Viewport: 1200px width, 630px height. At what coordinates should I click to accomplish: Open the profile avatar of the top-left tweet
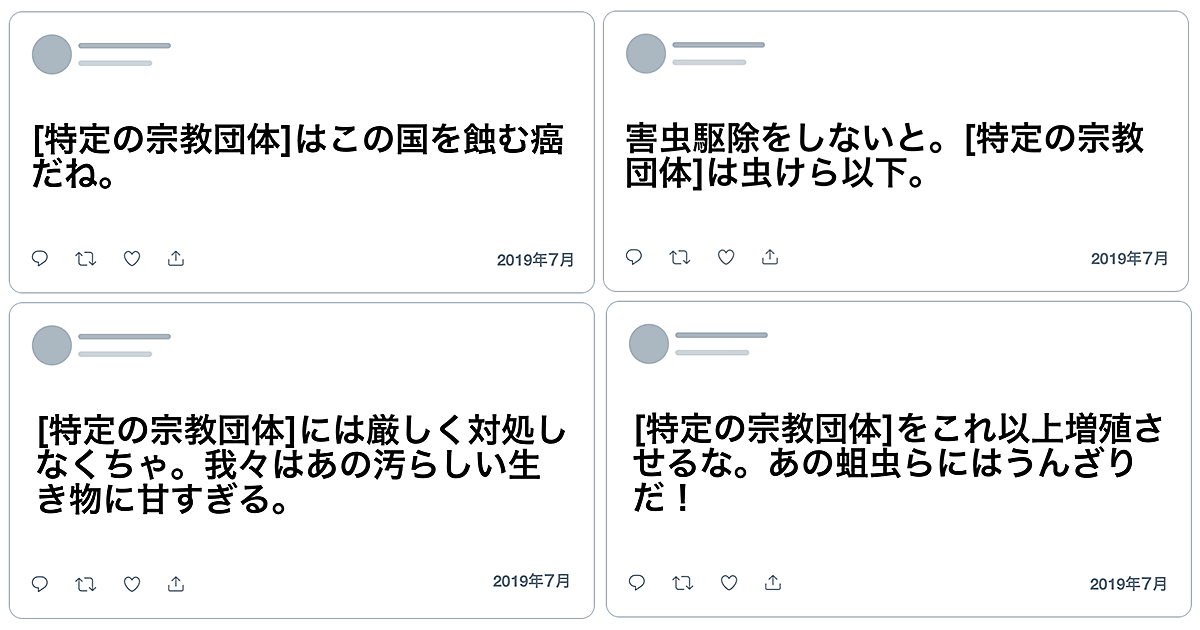52,54
